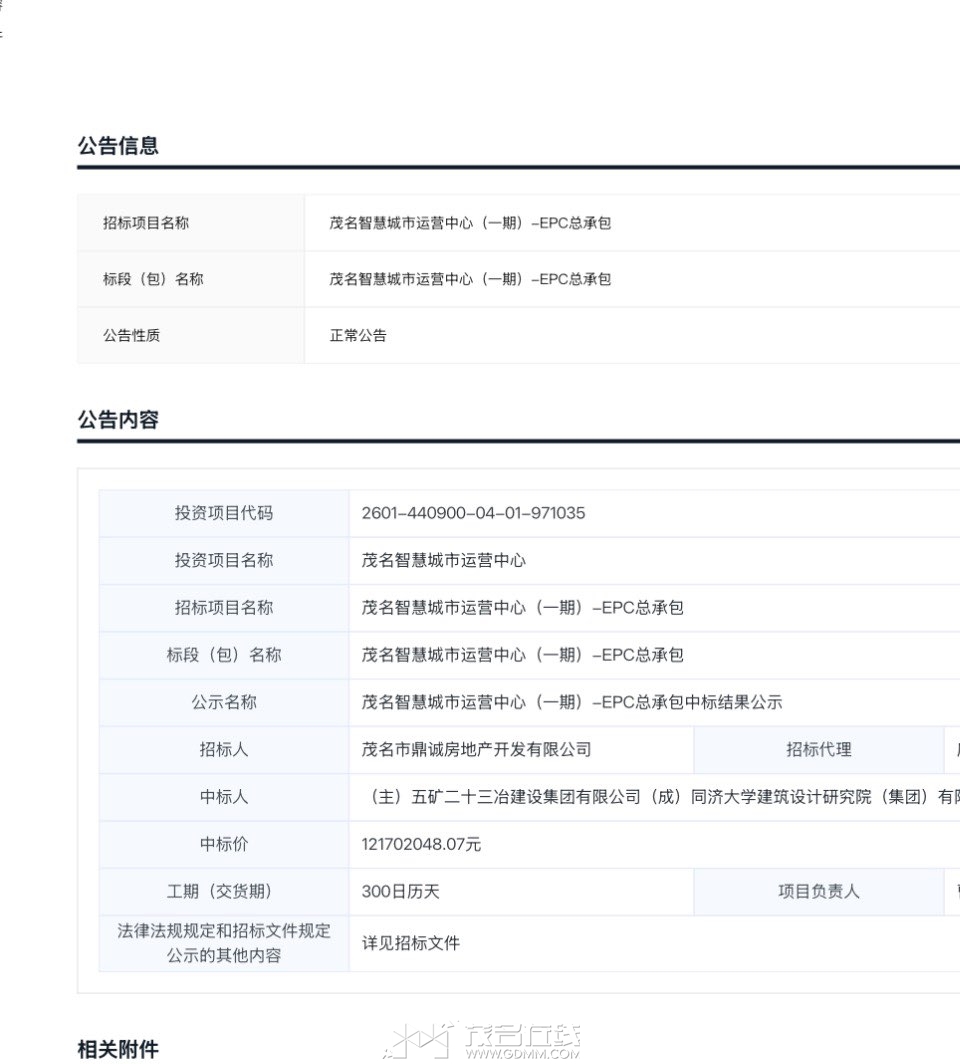Image resolution: width=960 pixels, height=1064 pixels.
Task: Select the bid price 121702048.07元
Action: (421, 845)
